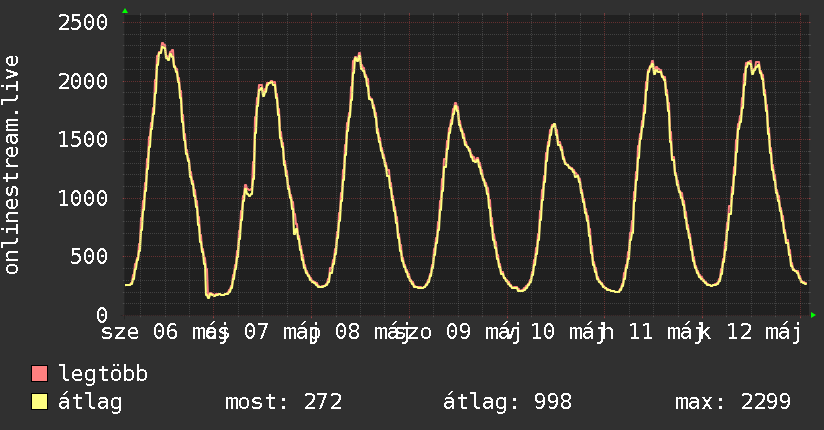Click the 1500 y-axis label
The image size is (824, 430).
pyautogui.click(x=83, y=140)
